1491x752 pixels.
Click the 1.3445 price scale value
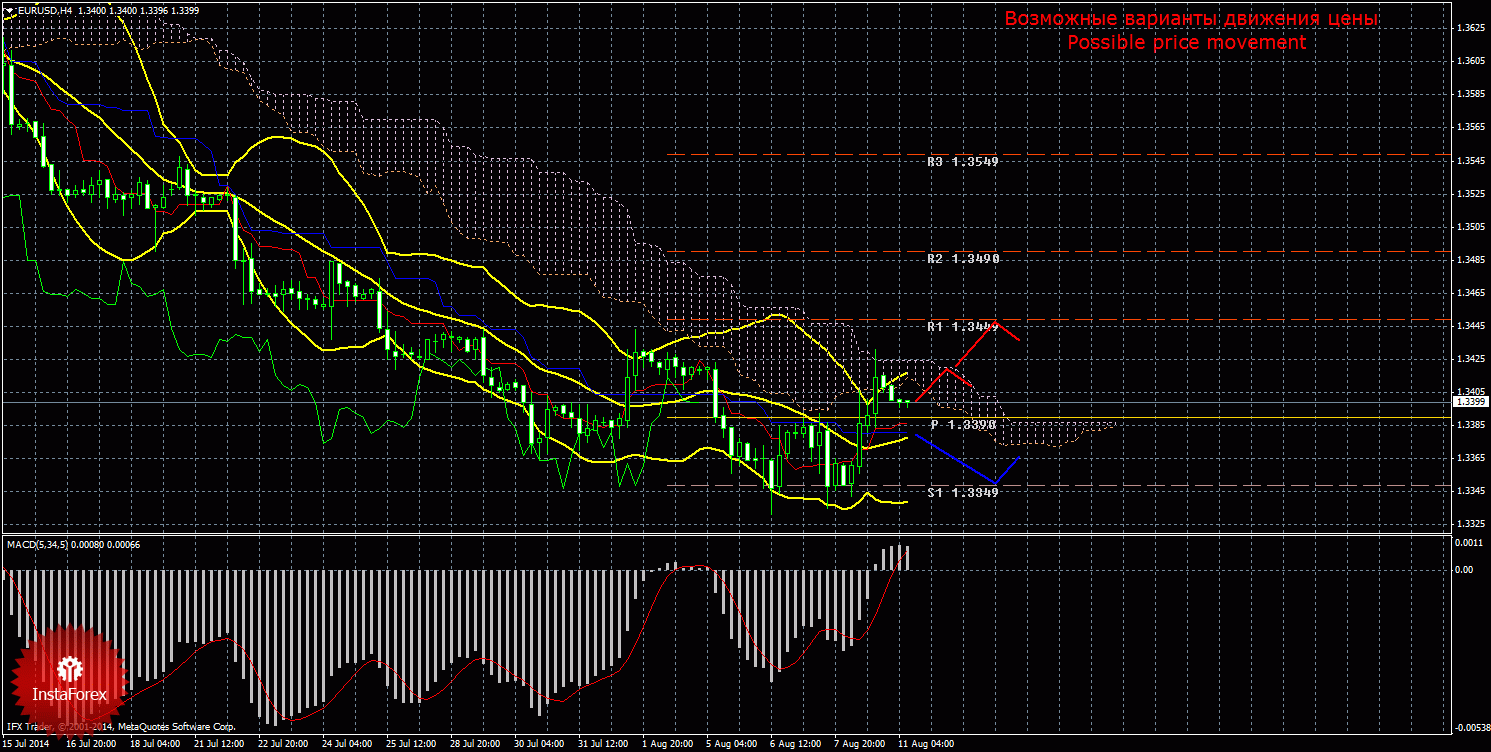(x=1469, y=325)
